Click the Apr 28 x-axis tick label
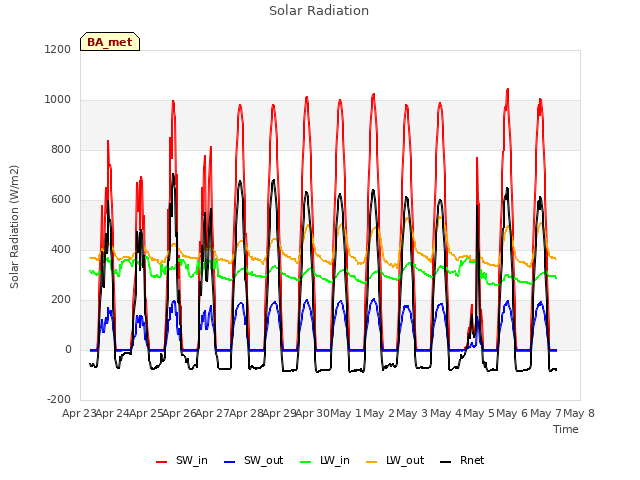Viewport: 640px width, 480px height. [246, 413]
